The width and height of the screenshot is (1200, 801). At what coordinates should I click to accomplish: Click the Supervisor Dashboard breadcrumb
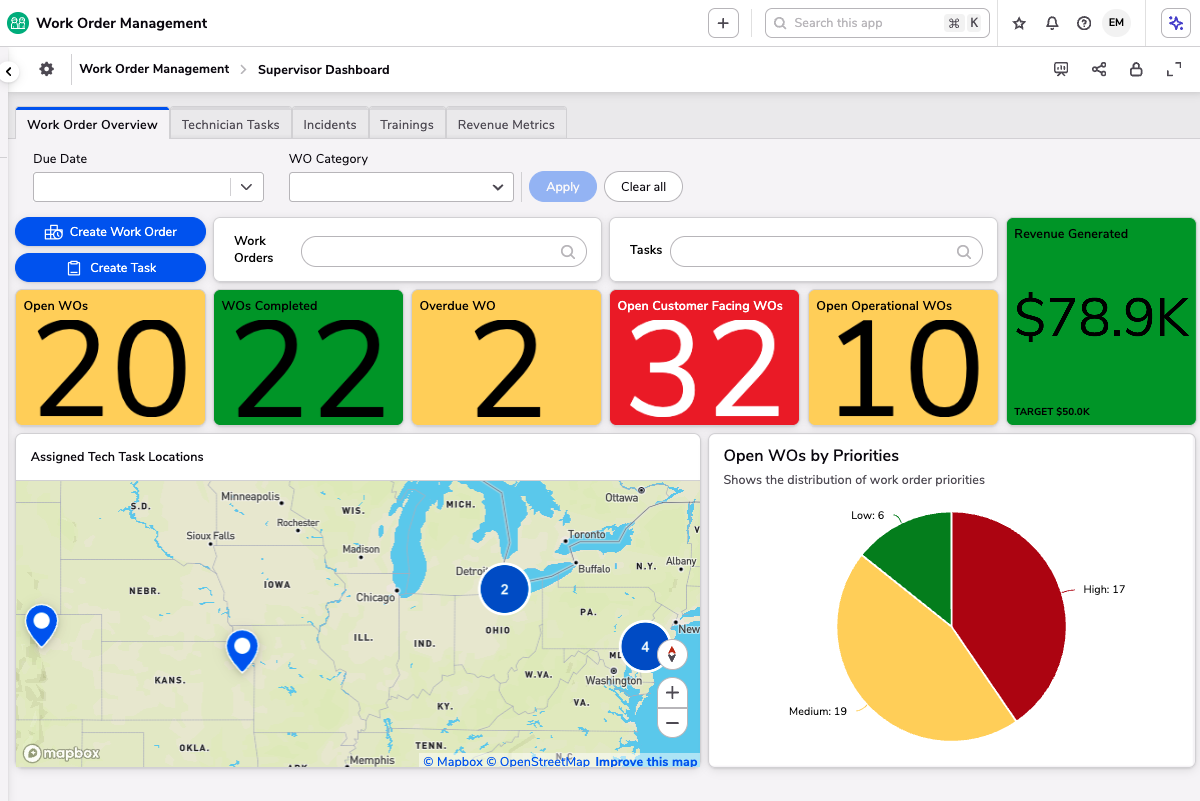tap(324, 70)
